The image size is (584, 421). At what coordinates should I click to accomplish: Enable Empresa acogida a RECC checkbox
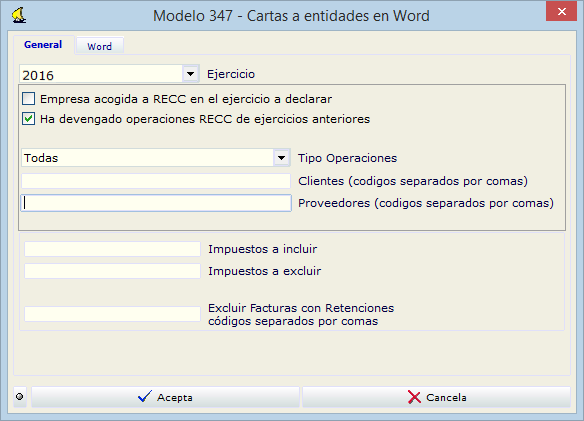(28, 99)
